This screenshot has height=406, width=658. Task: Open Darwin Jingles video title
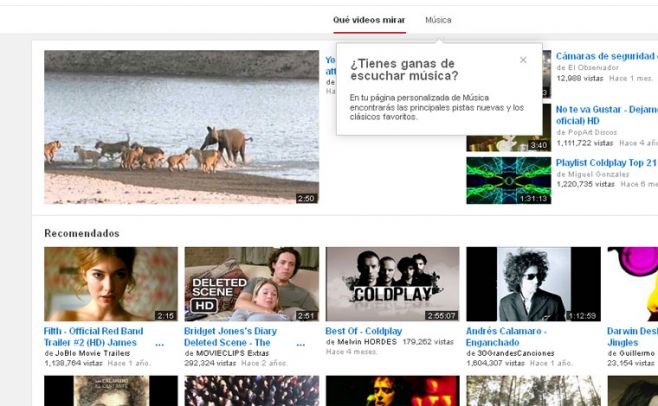[x=632, y=337]
